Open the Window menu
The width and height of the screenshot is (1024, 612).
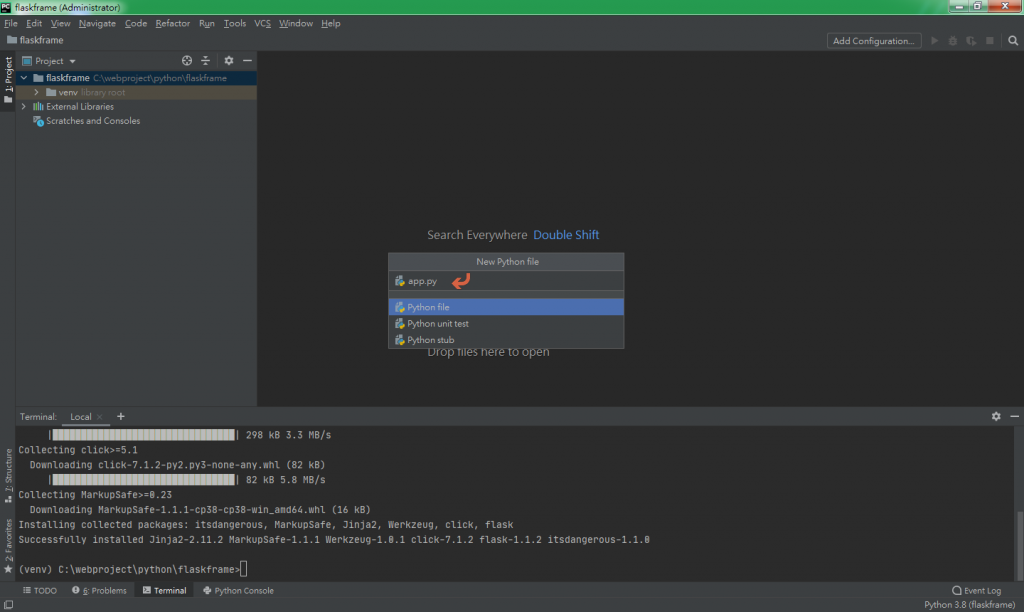tap(296, 24)
